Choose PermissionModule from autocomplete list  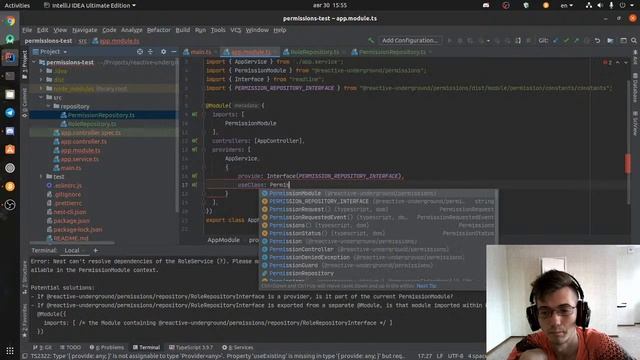pos(379,193)
